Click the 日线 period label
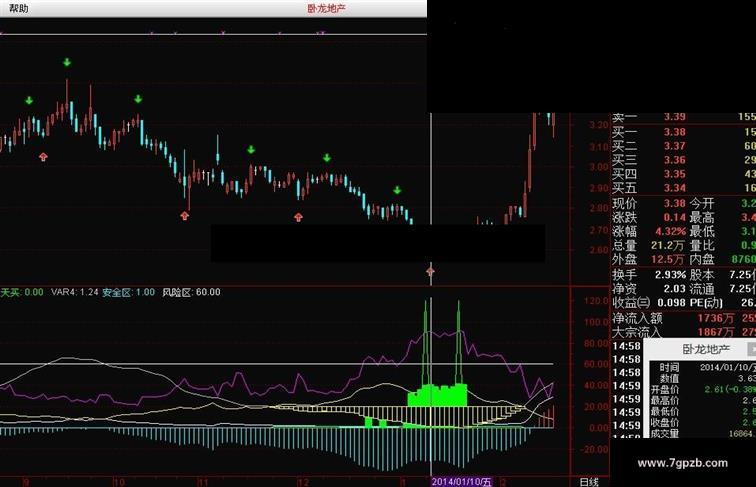The width and height of the screenshot is (756, 487). [589, 482]
